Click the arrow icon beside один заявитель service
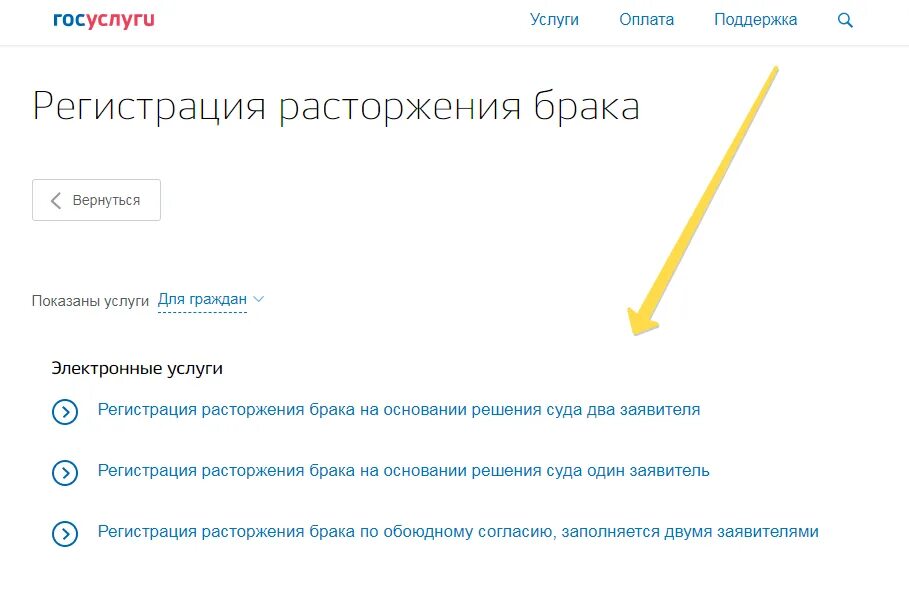 [x=65, y=473]
